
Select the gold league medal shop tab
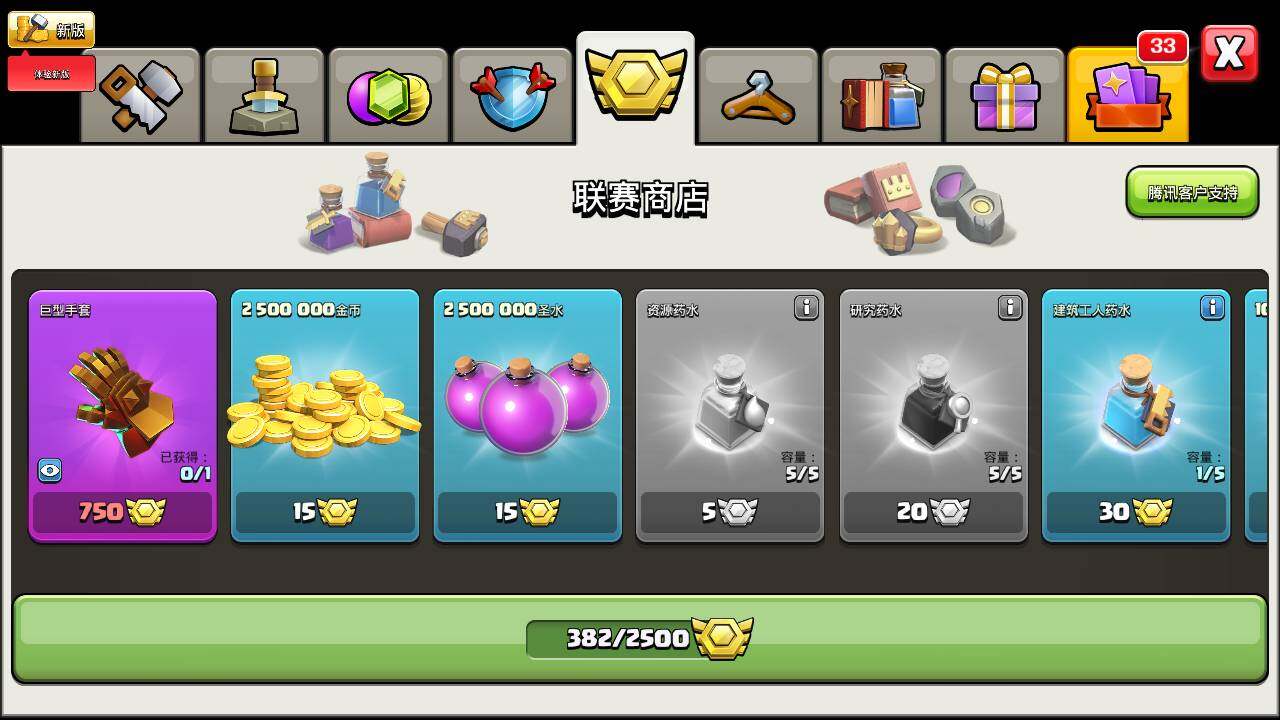pyautogui.click(x=635, y=88)
